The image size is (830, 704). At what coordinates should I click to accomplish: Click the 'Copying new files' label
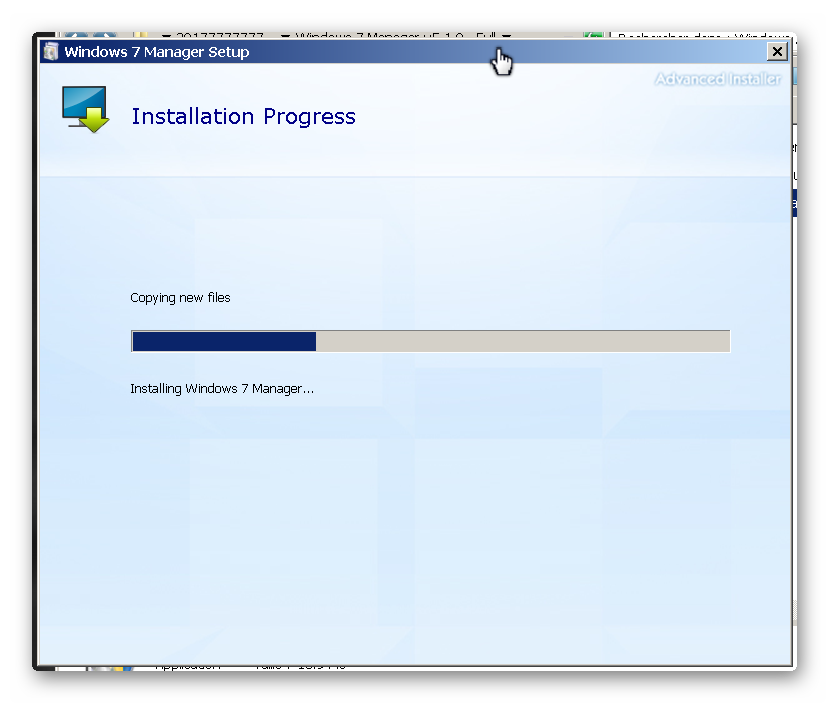pyautogui.click(x=180, y=298)
